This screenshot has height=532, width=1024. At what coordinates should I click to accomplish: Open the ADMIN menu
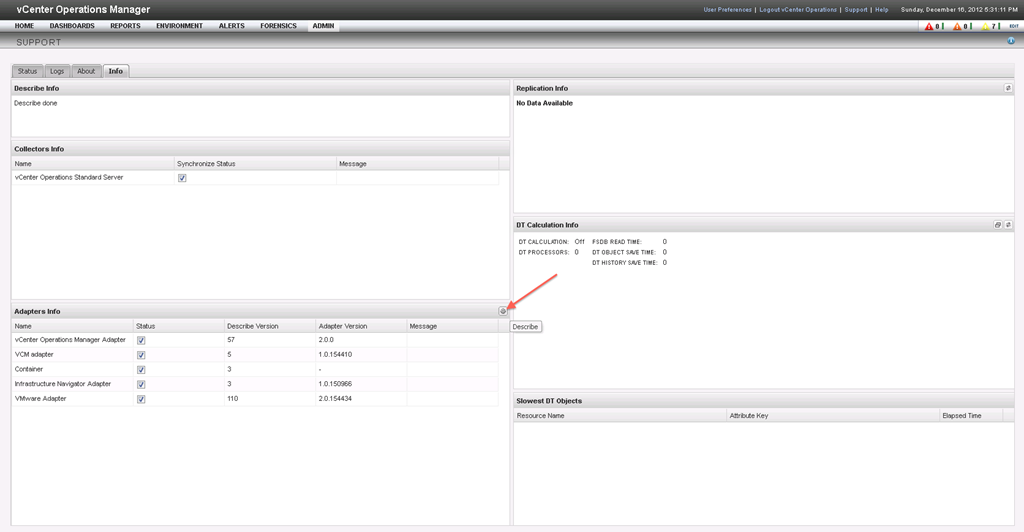(x=323, y=26)
